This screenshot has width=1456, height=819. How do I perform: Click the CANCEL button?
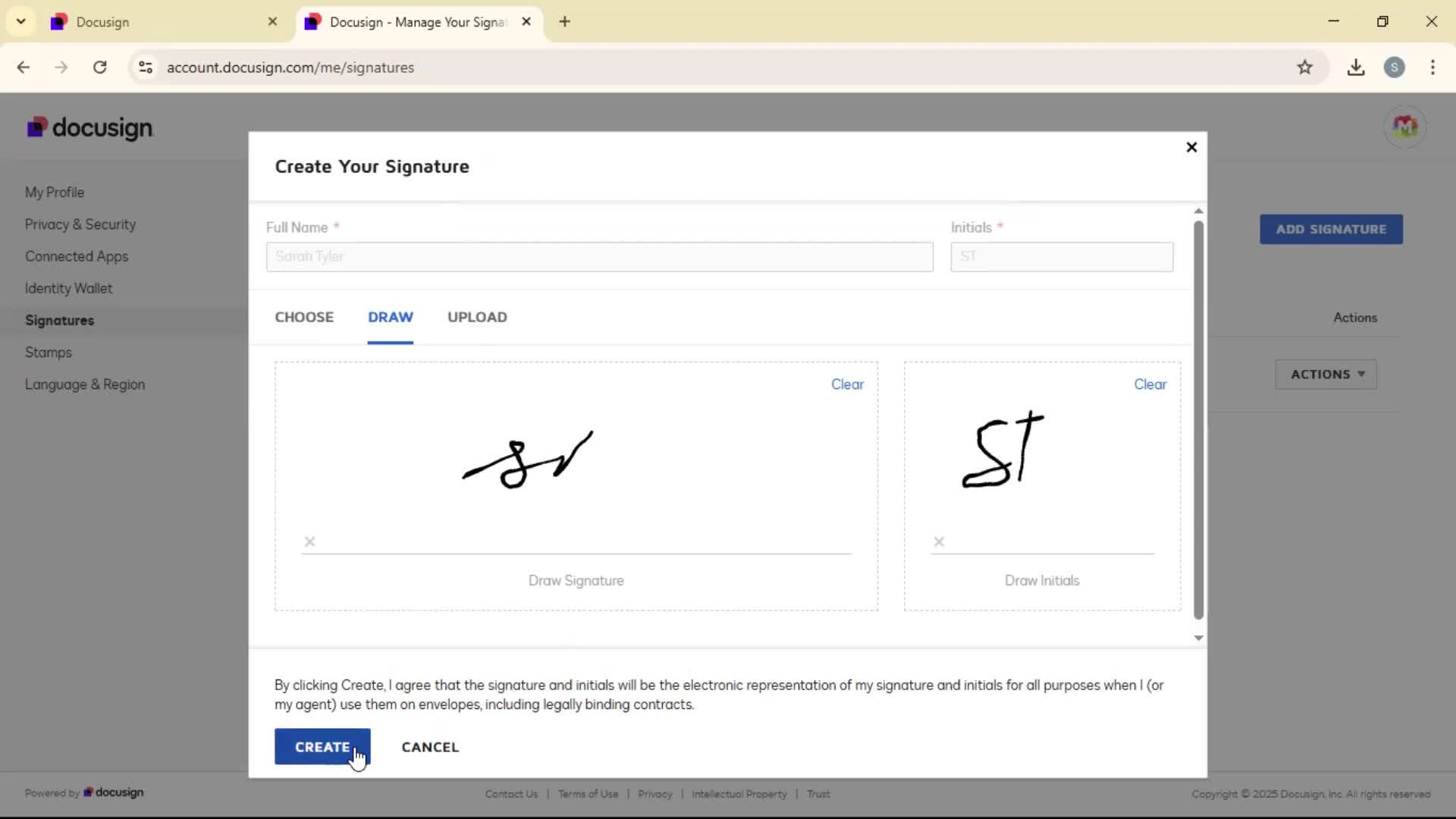point(430,747)
